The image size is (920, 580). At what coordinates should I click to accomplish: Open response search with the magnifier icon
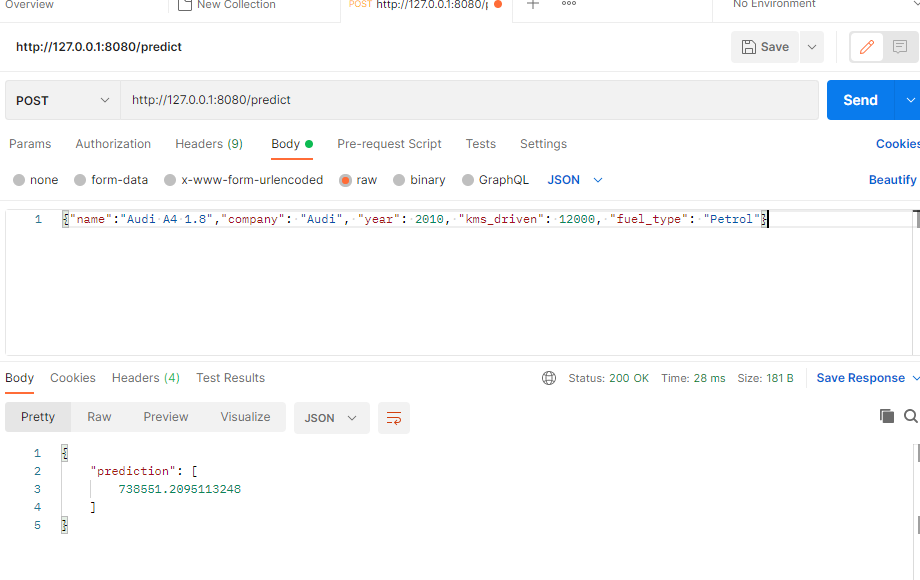click(x=912, y=417)
